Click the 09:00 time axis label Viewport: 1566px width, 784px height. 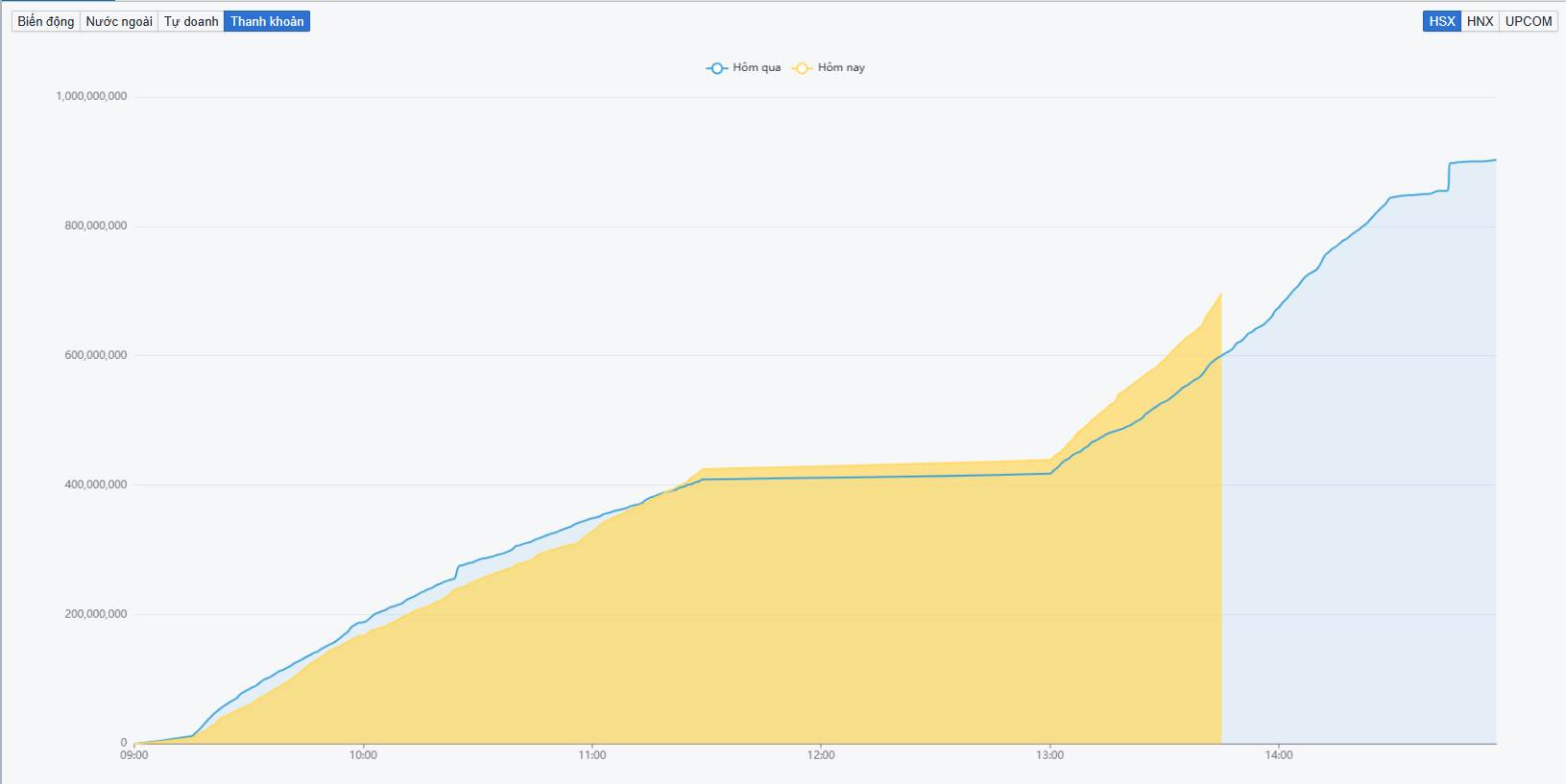click(x=134, y=755)
